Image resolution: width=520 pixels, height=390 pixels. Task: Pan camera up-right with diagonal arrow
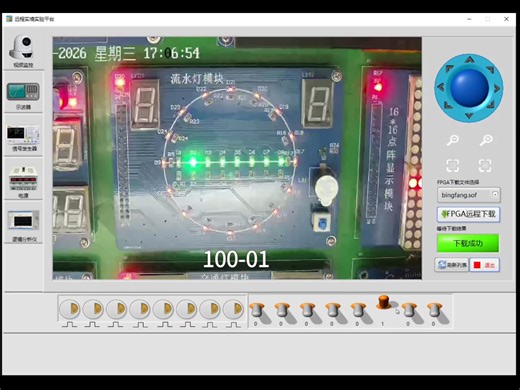click(490, 69)
